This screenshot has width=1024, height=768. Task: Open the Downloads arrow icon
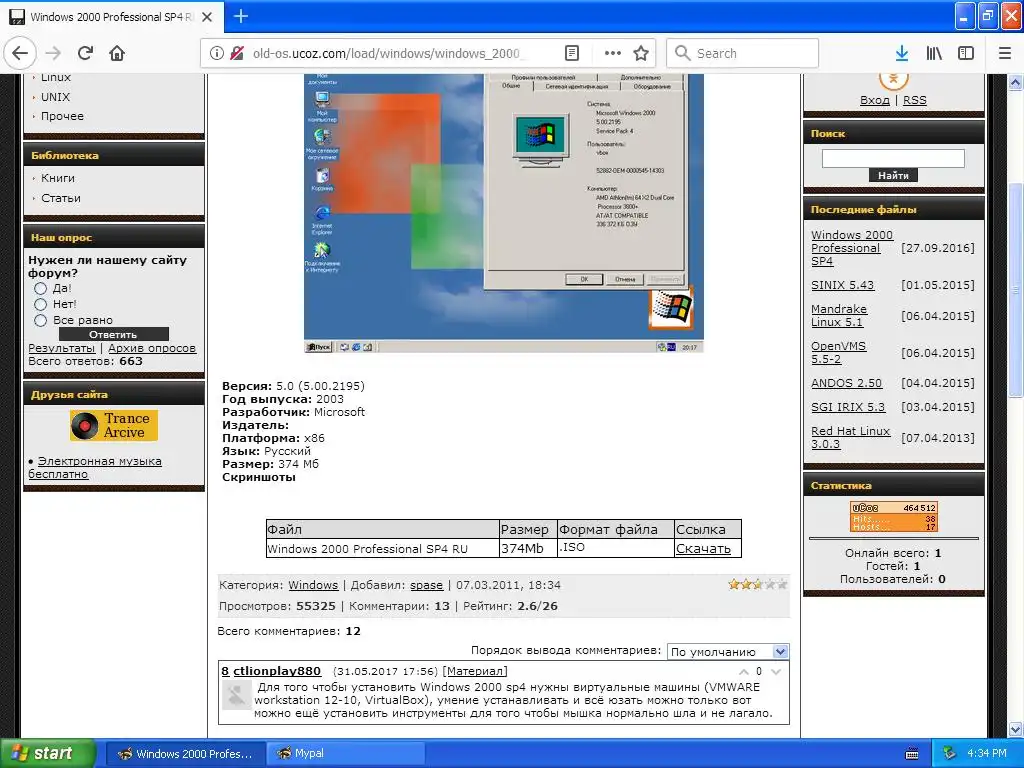(x=902, y=54)
